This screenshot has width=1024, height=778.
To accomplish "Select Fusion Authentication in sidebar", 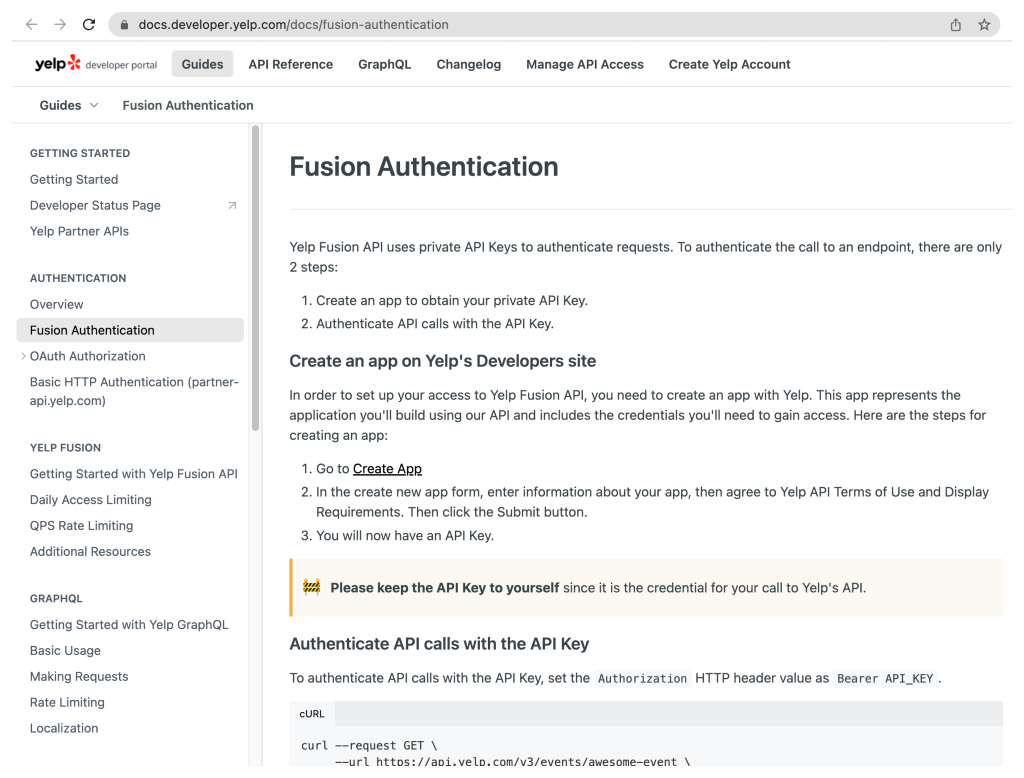I will 130,330.
